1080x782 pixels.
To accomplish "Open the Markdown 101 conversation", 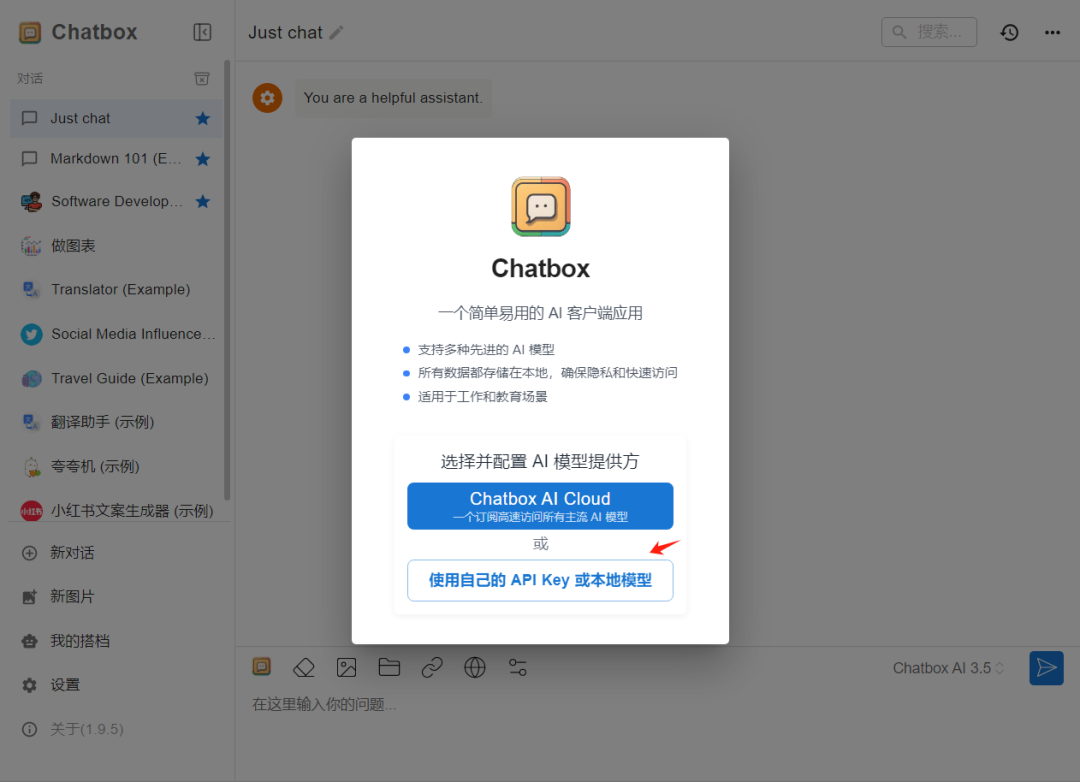I will coord(116,159).
